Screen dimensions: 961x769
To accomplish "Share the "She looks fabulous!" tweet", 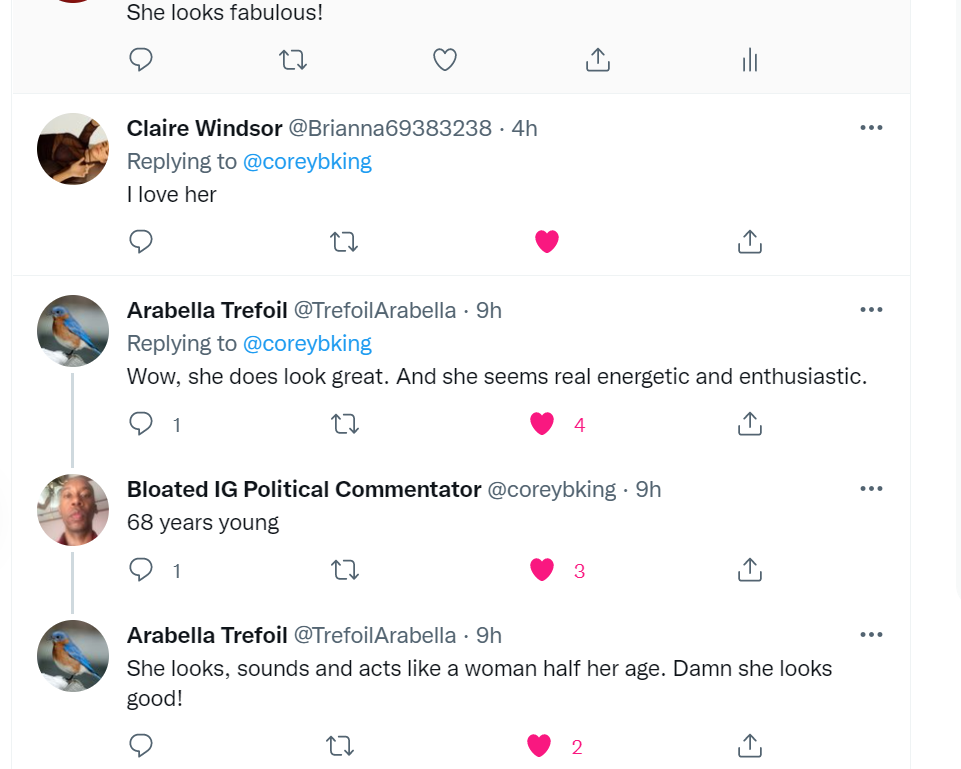I will tap(597, 60).
